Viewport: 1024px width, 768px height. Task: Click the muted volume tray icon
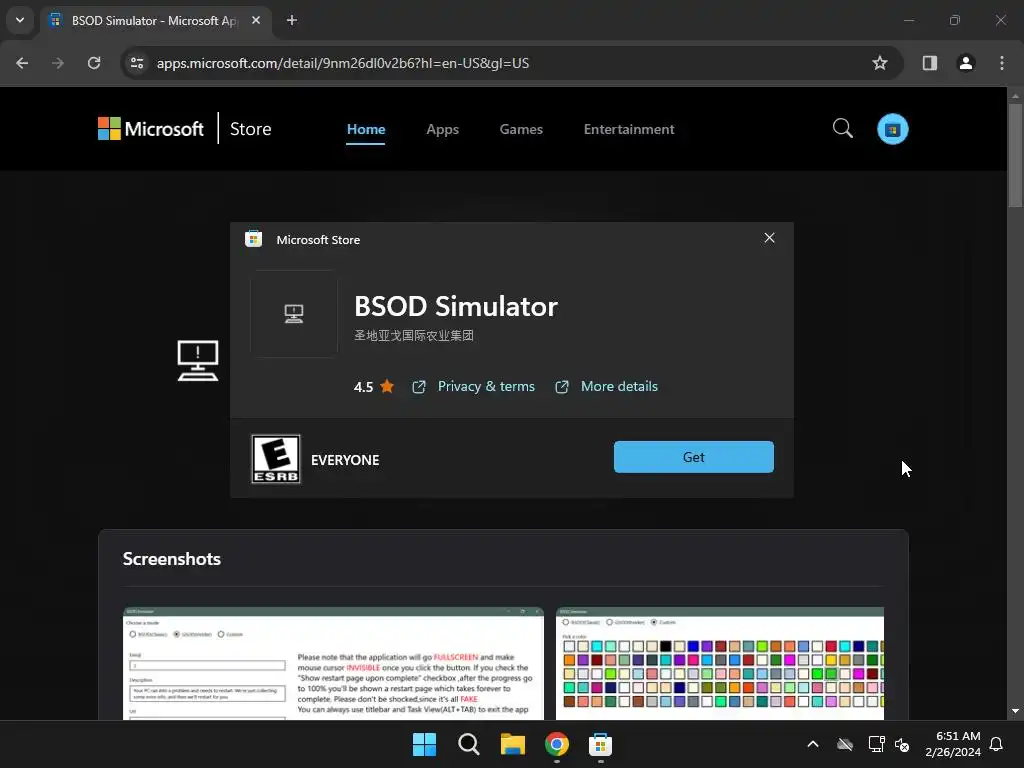point(902,744)
